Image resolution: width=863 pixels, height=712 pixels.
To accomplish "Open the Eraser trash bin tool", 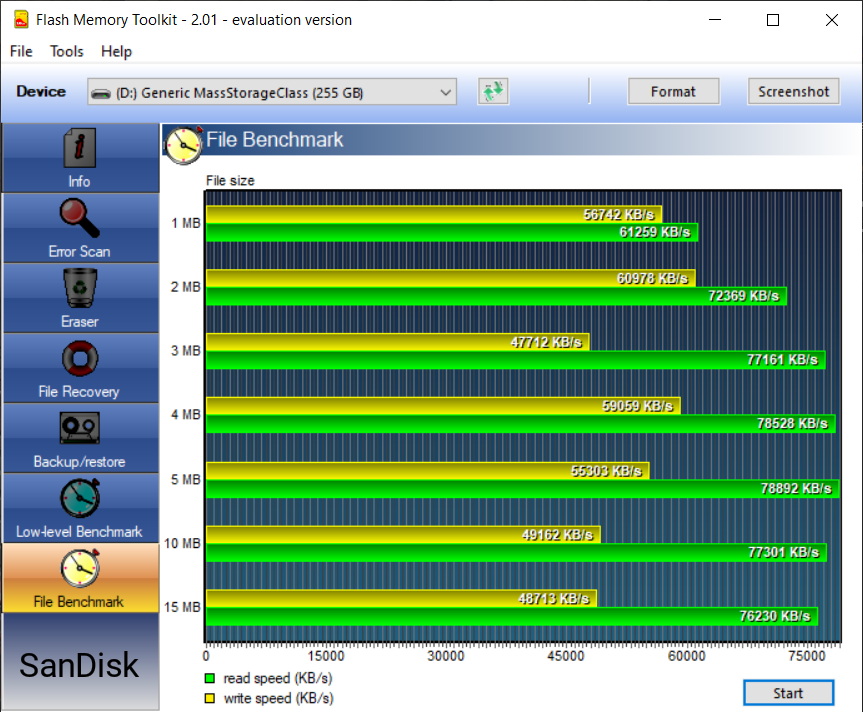I will click(81, 287).
